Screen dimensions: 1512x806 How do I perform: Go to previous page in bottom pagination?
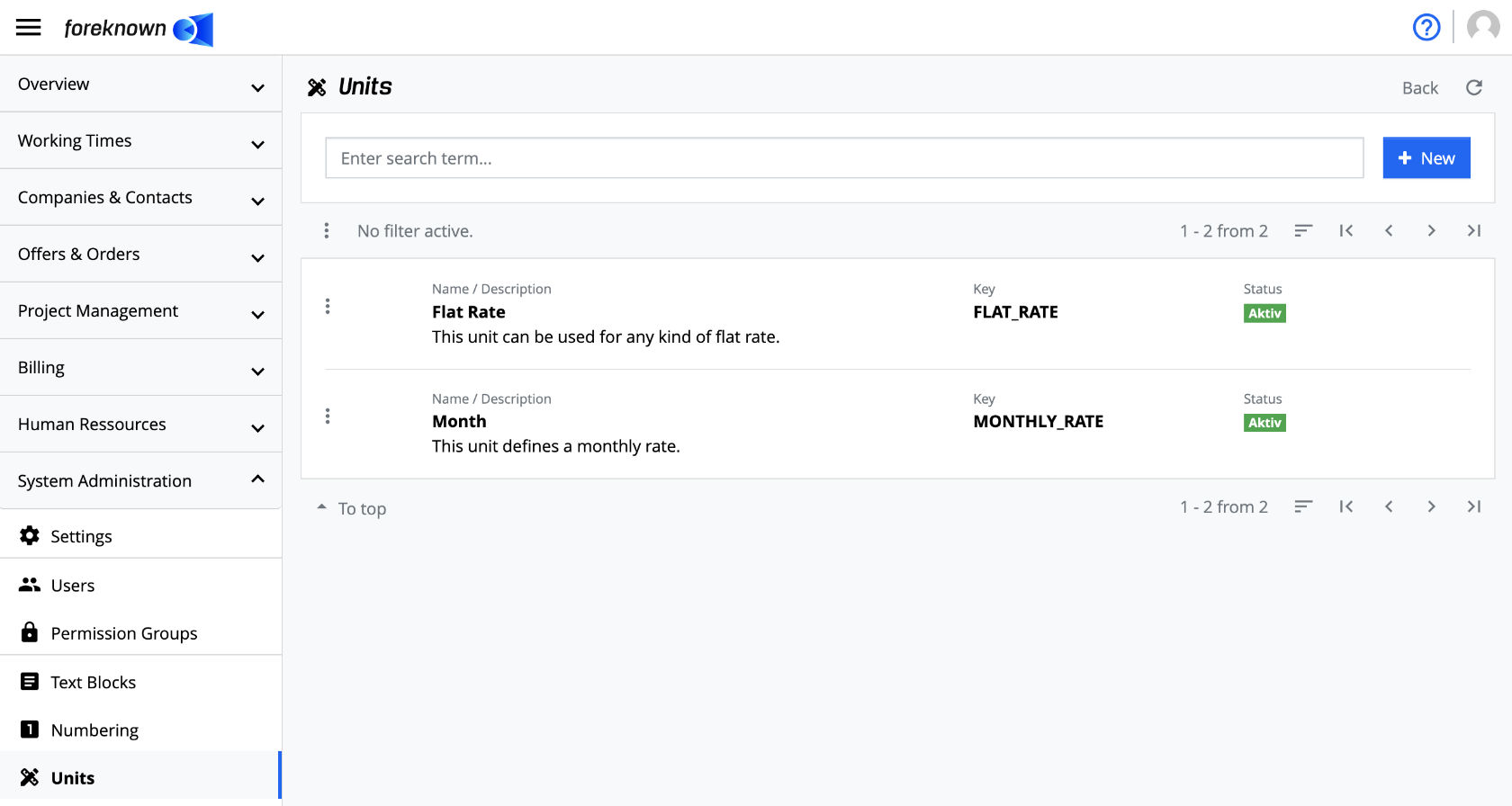pyautogui.click(x=1389, y=507)
